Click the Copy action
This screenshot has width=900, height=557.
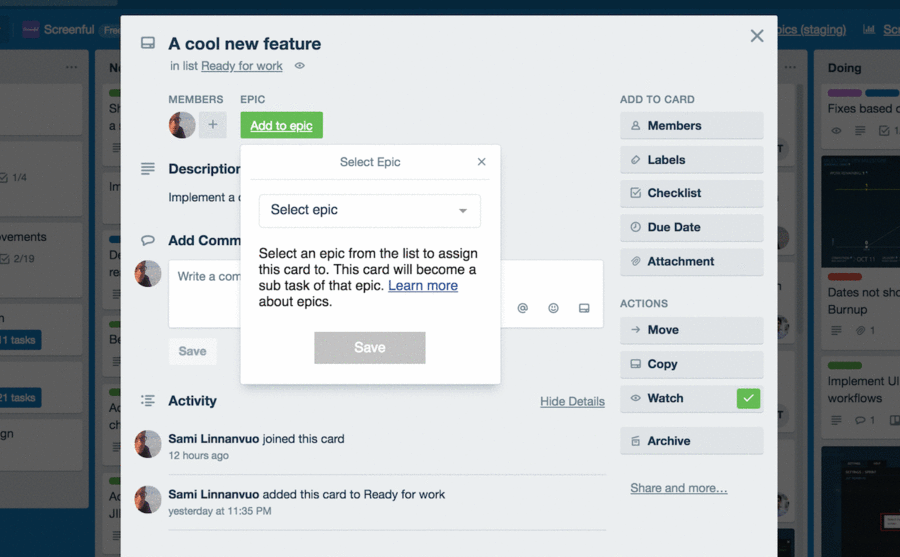691,364
